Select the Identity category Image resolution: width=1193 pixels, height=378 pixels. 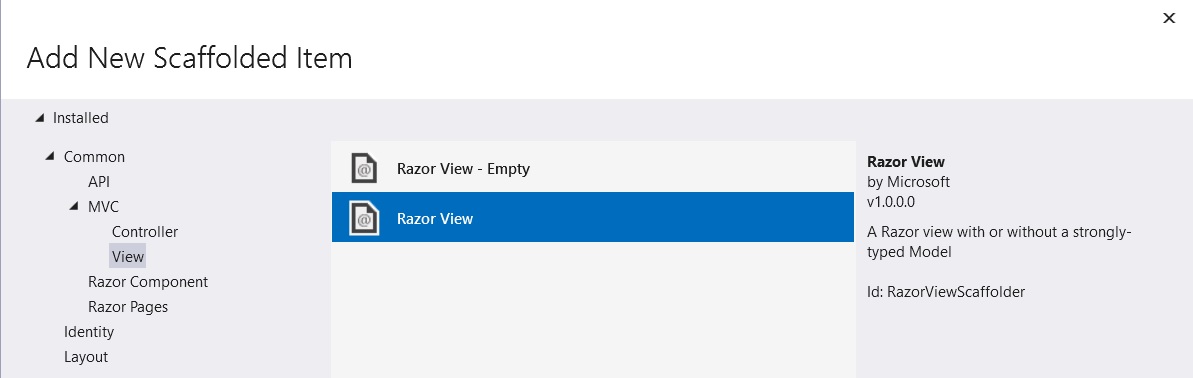89,332
